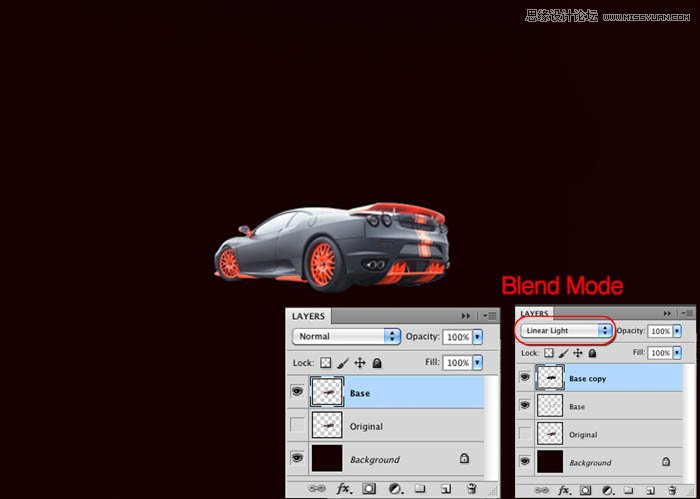This screenshot has width=700, height=499.
Task: Create new layer in Normal-mode panel
Action: point(447,489)
